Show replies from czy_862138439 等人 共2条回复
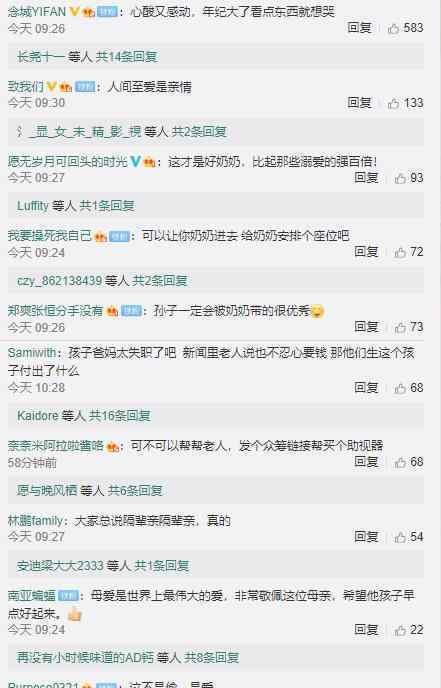 102,280
